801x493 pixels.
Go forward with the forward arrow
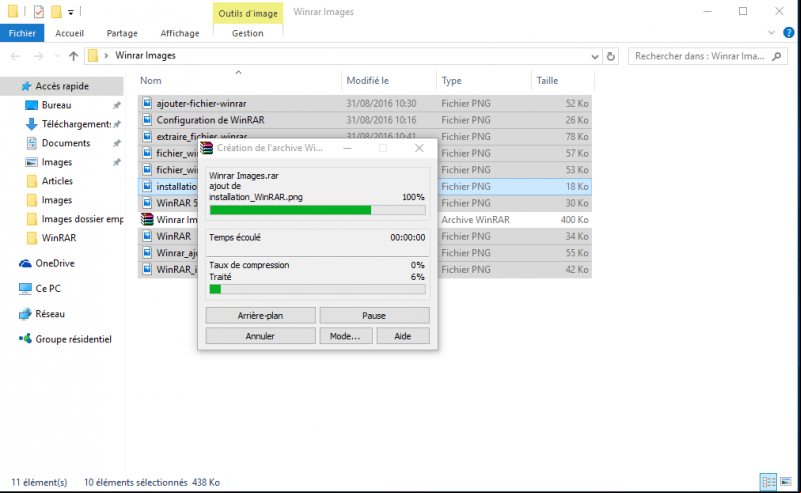pyautogui.click(x=38, y=56)
